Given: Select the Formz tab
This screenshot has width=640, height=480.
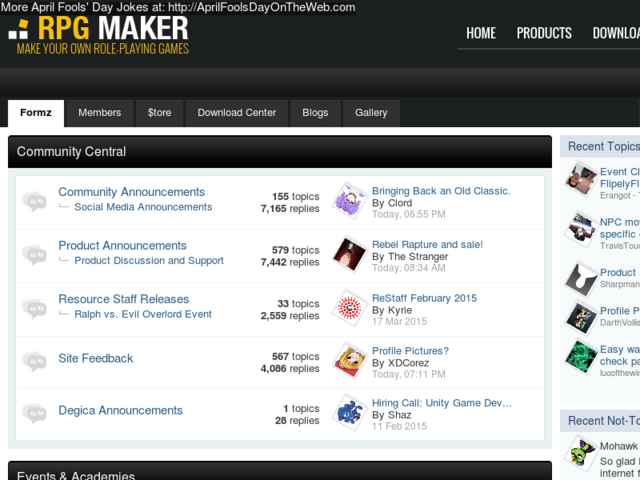Looking at the screenshot, I should [x=36, y=113].
